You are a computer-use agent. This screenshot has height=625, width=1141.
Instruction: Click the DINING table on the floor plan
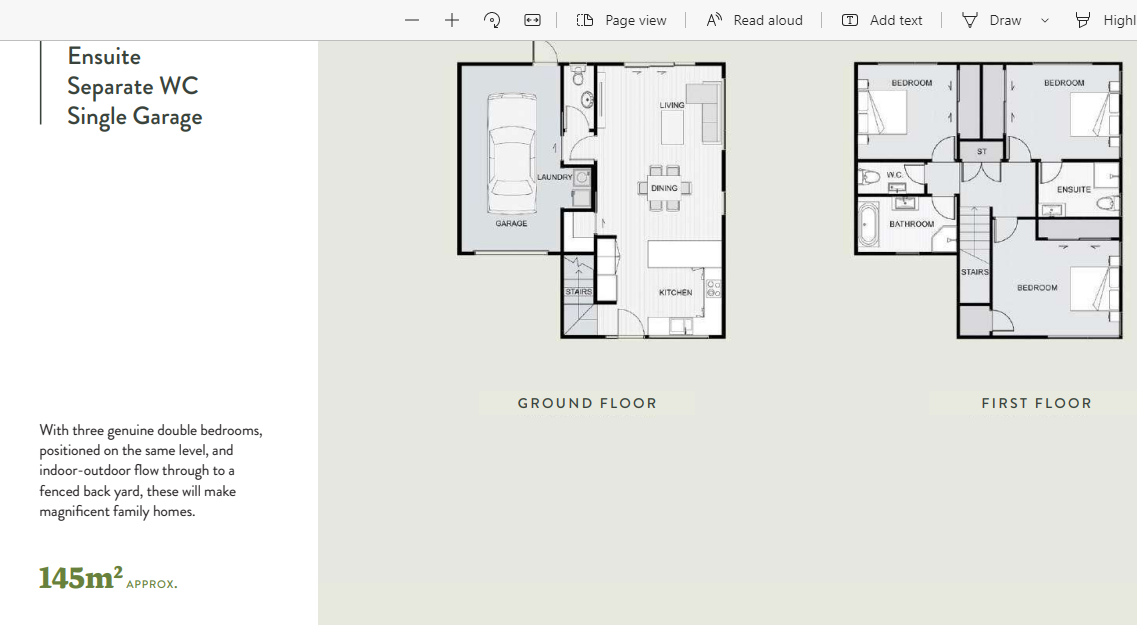pos(664,188)
